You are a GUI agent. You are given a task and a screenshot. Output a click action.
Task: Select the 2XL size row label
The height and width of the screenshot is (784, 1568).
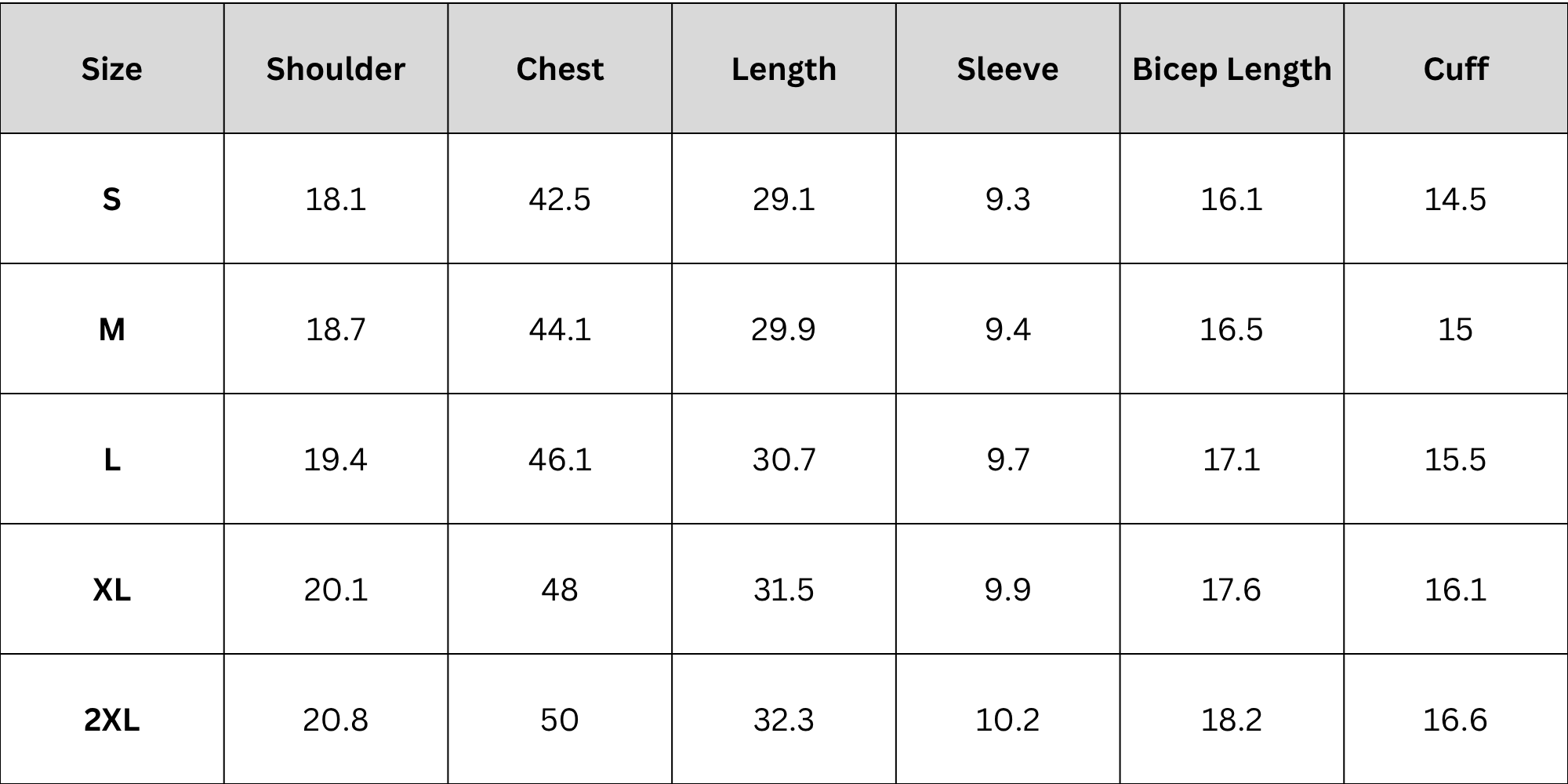[112, 720]
